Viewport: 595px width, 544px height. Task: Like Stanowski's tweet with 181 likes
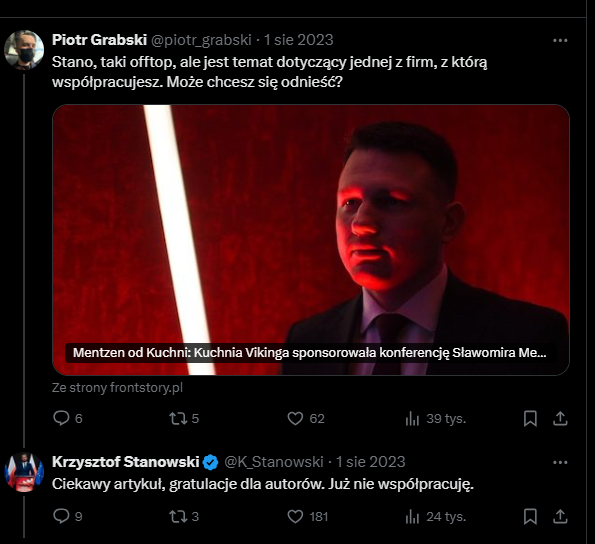pyautogui.click(x=307, y=516)
